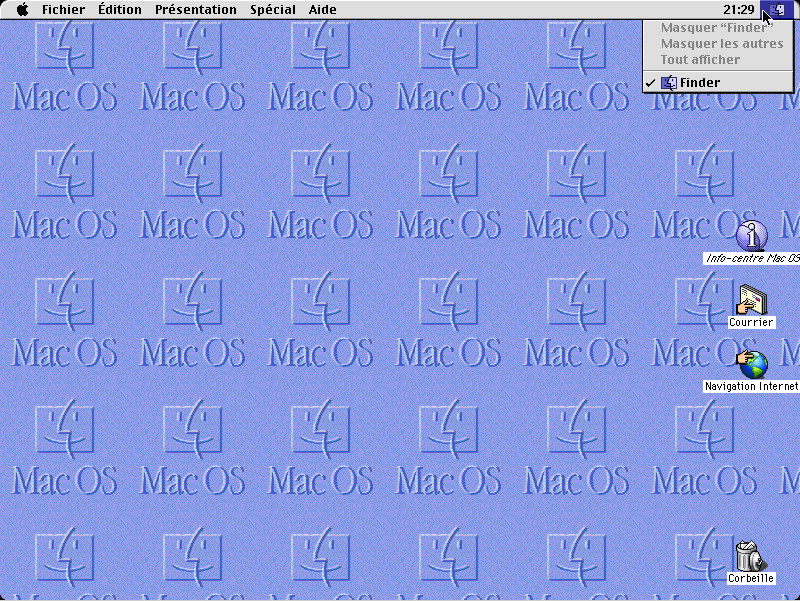Click the Info-centre Mac OS label
The image size is (800, 601).
[x=752, y=258]
